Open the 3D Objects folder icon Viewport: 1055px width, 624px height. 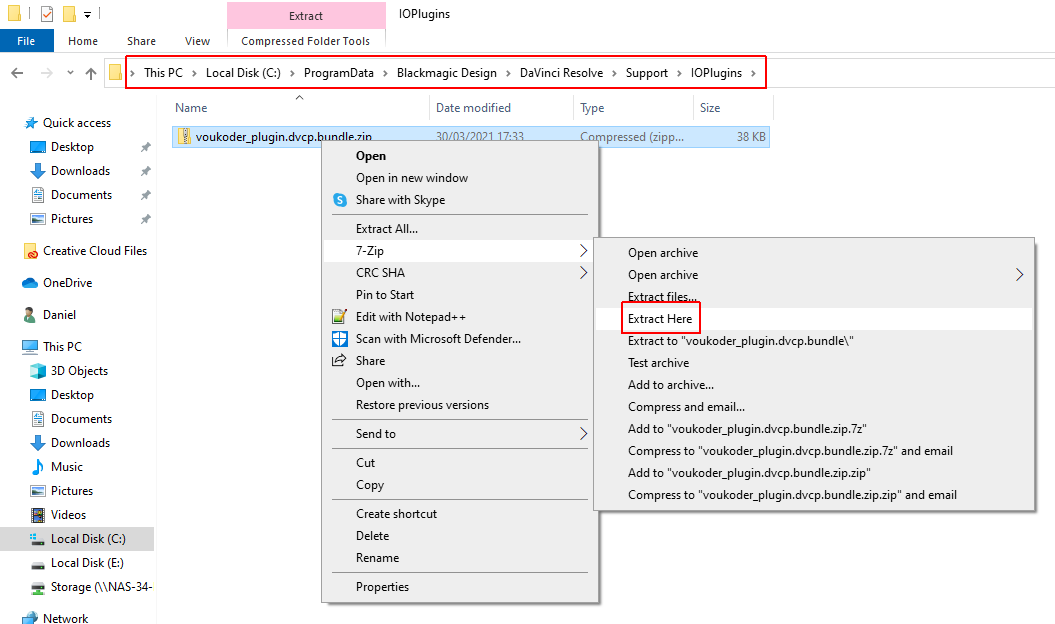[x=38, y=371]
